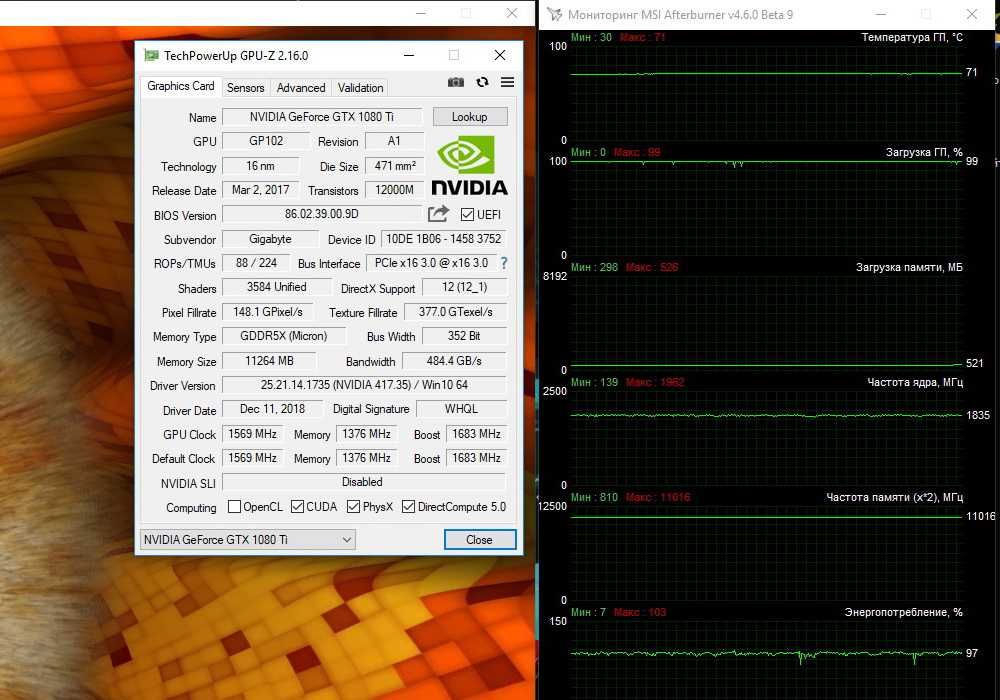Click the memory usage graph in Afterburner
1000x700 pixels.
766,323
